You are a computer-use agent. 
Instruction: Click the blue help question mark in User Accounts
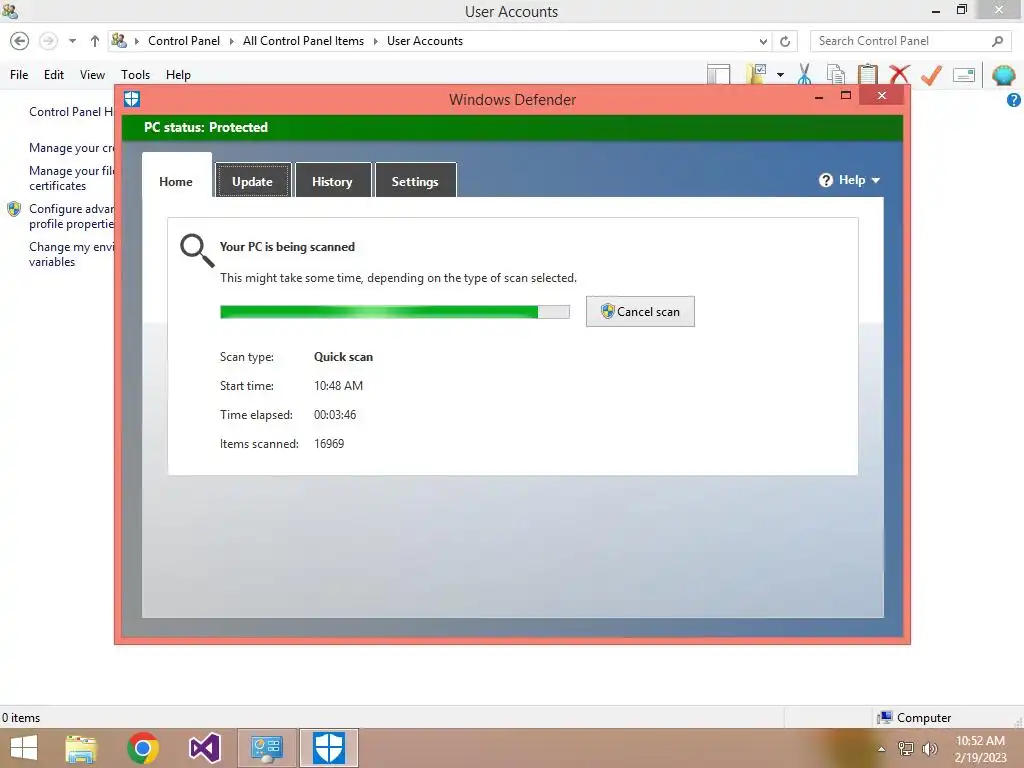1014,100
